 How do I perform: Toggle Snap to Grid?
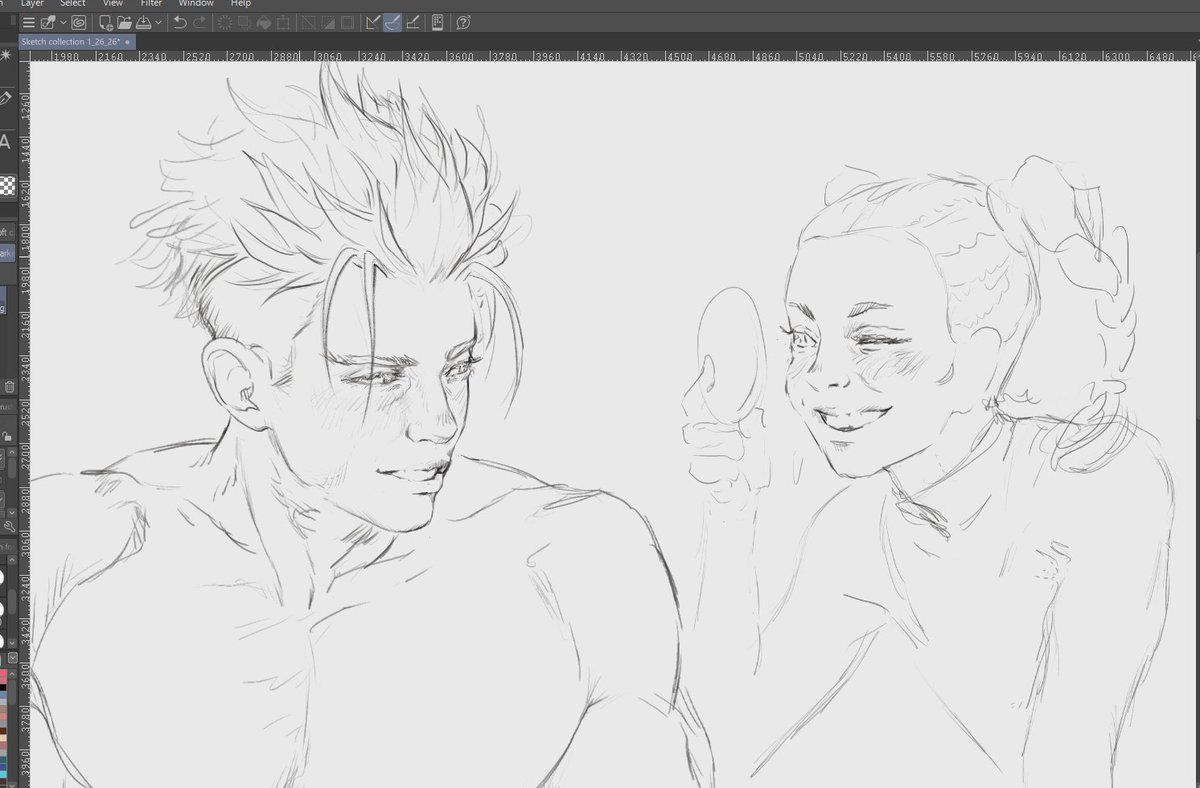click(x=413, y=22)
